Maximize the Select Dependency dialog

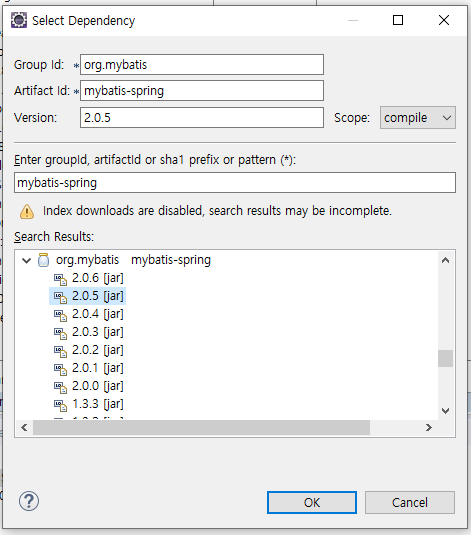point(398,20)
